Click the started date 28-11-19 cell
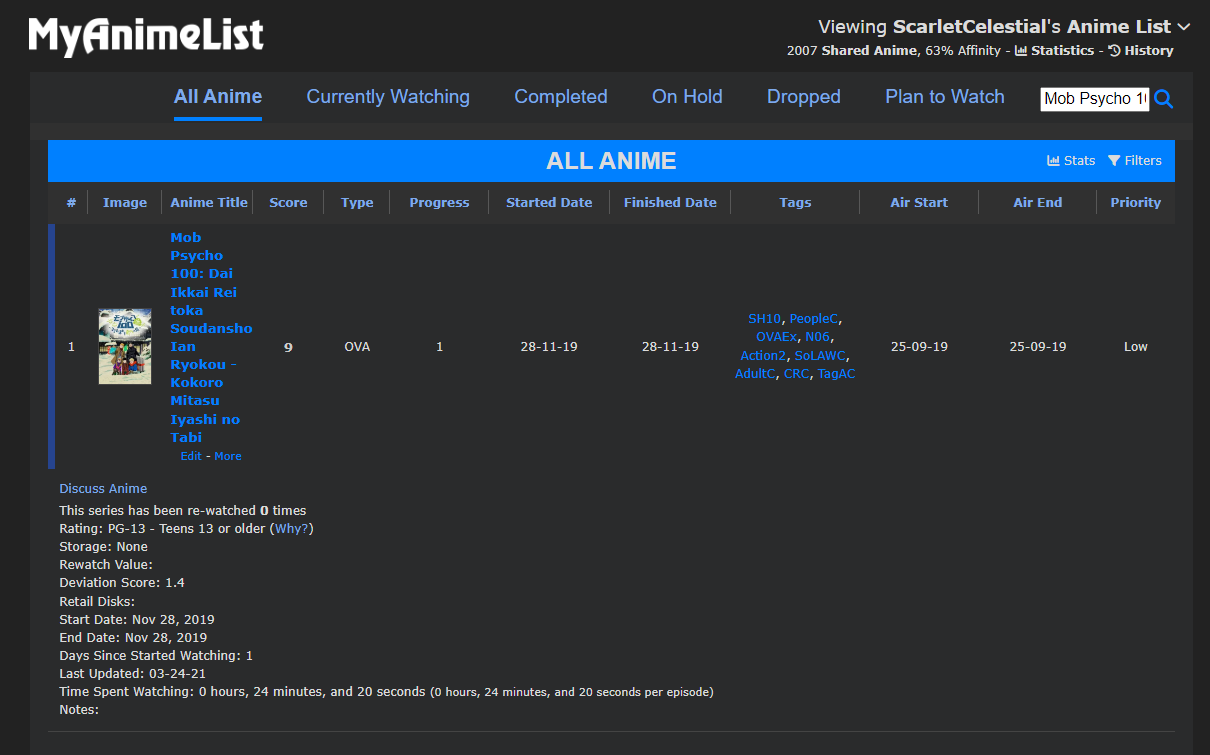 pyautogui.click(x=549, y=347)
